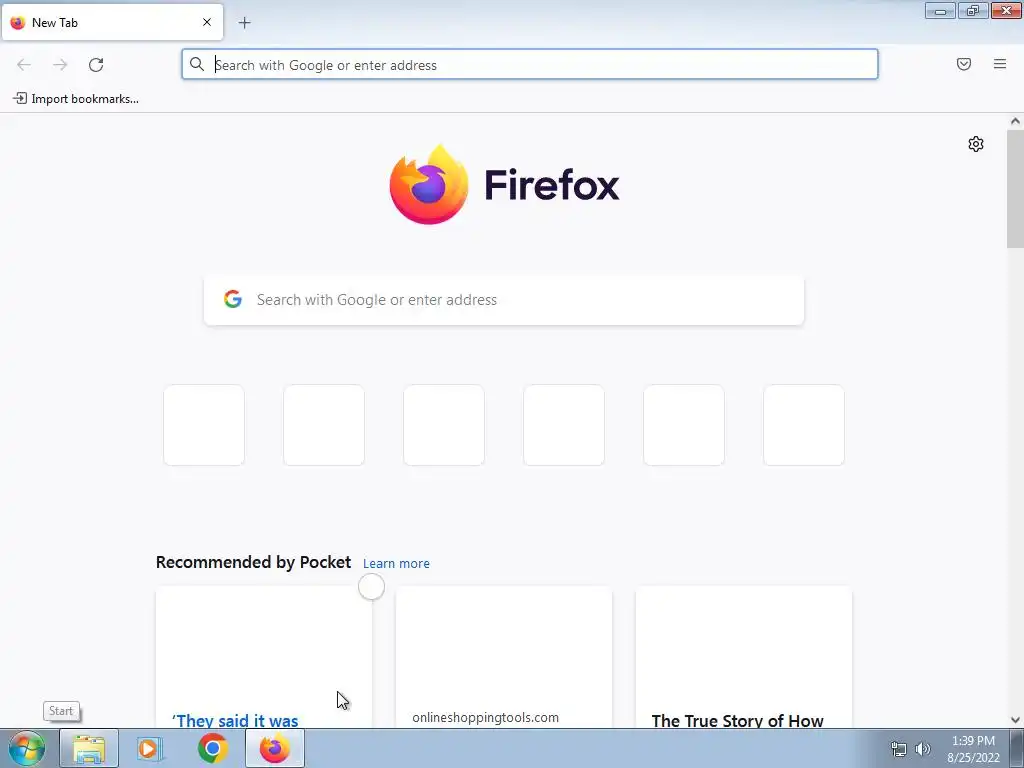Image resolution: width=1024 pixels, height=768 pixels.
Task: Open 'They said it was' article
Action: 264,656
